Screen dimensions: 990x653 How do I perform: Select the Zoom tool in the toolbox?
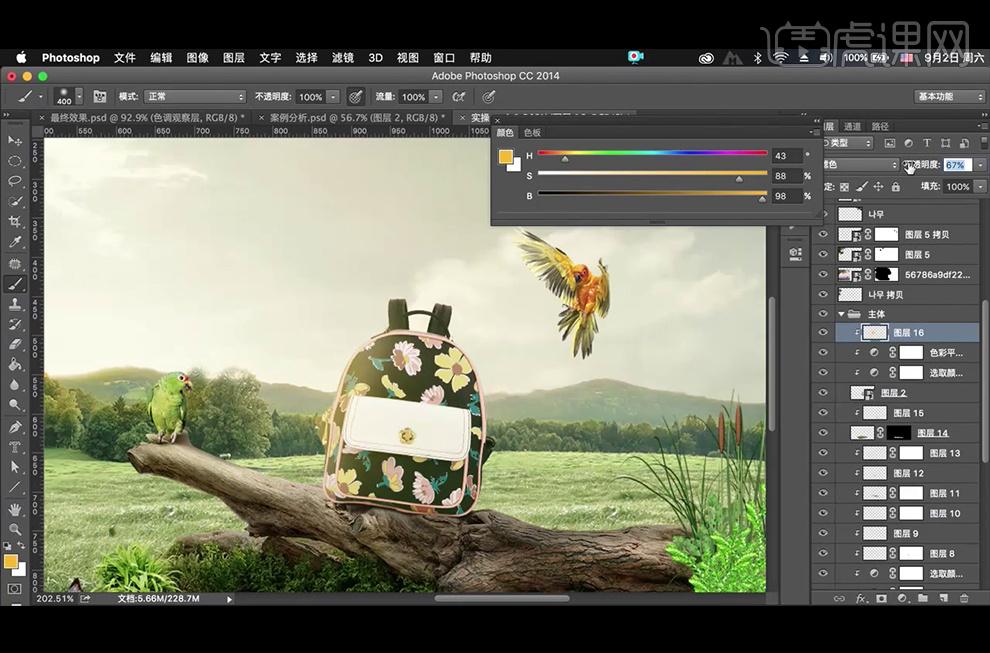point(15,529)
